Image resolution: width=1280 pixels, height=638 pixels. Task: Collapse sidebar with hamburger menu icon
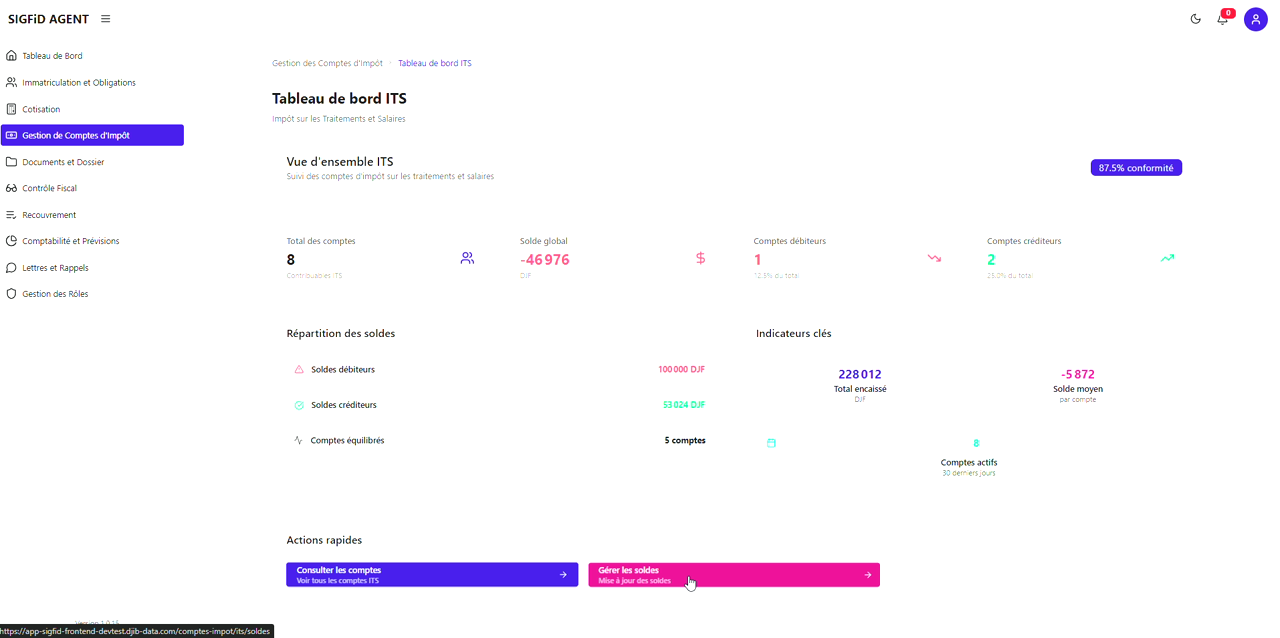(106, 19)
